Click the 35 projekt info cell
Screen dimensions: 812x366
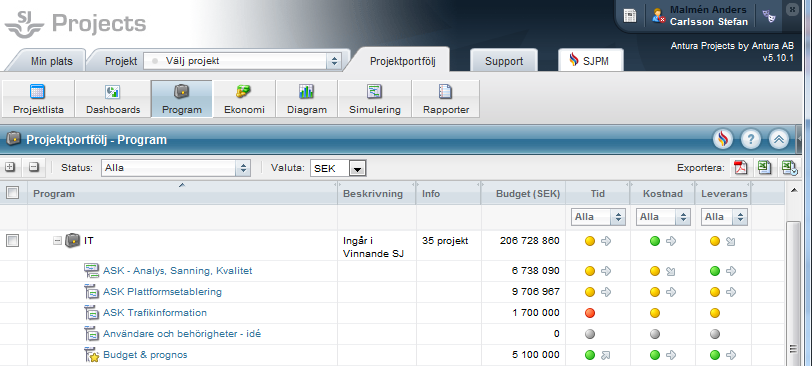click(x=445, y=241)
